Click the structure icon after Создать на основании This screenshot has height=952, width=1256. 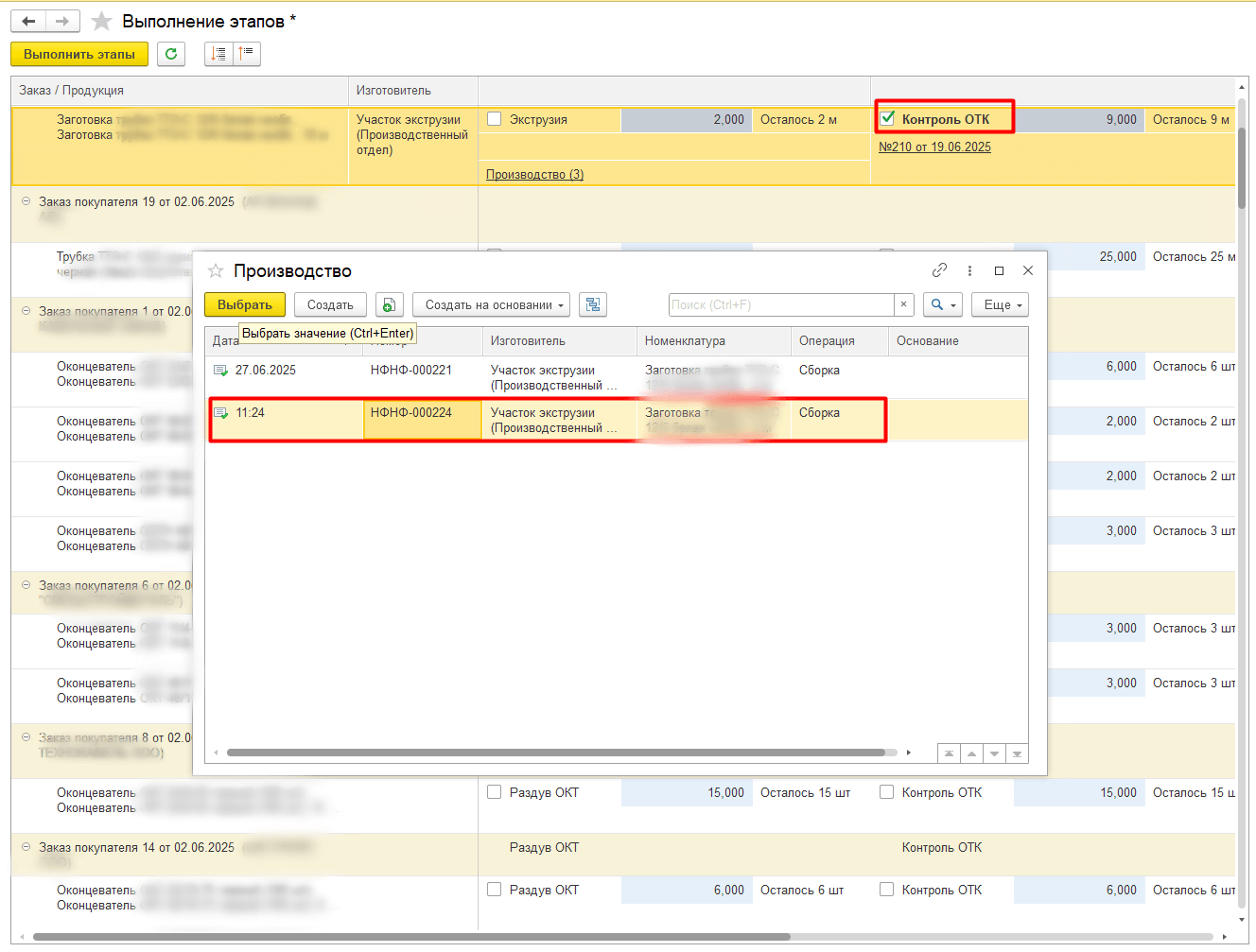pos(593,305)
